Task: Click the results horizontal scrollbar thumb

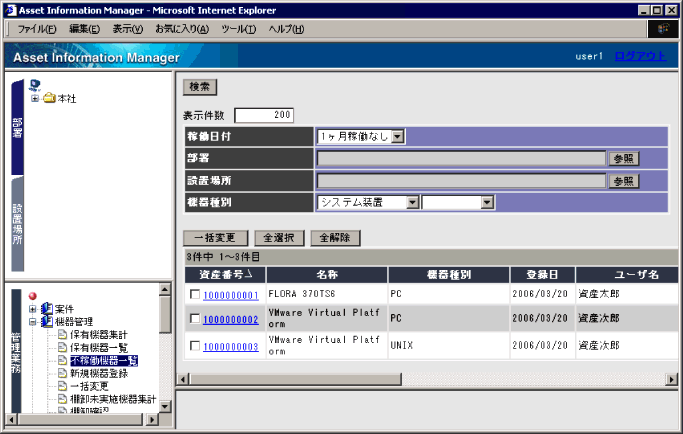Action: pyautogui.click(x=295, y=380)
